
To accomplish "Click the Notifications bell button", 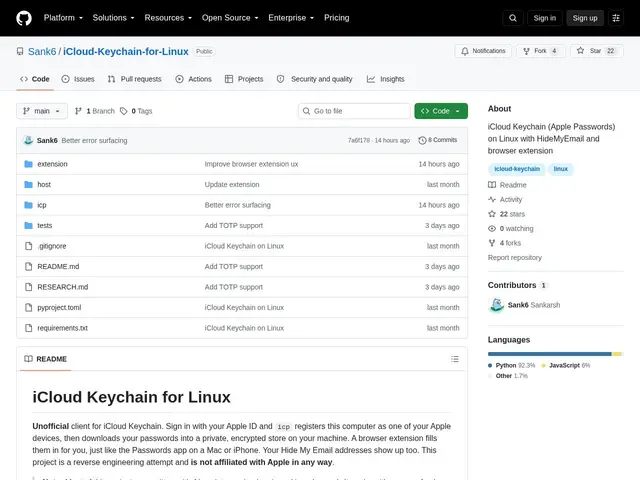I will pos(483,51).
